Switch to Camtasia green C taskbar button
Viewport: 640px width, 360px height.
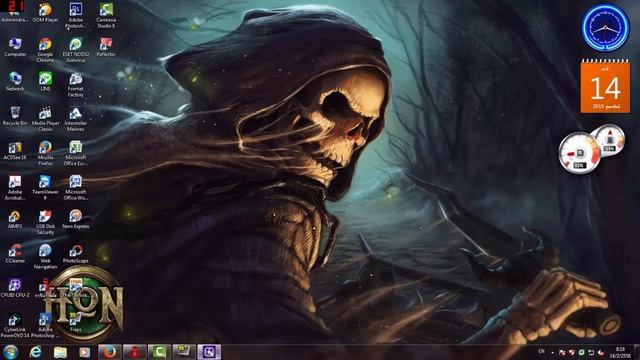(x=159, y=352)
